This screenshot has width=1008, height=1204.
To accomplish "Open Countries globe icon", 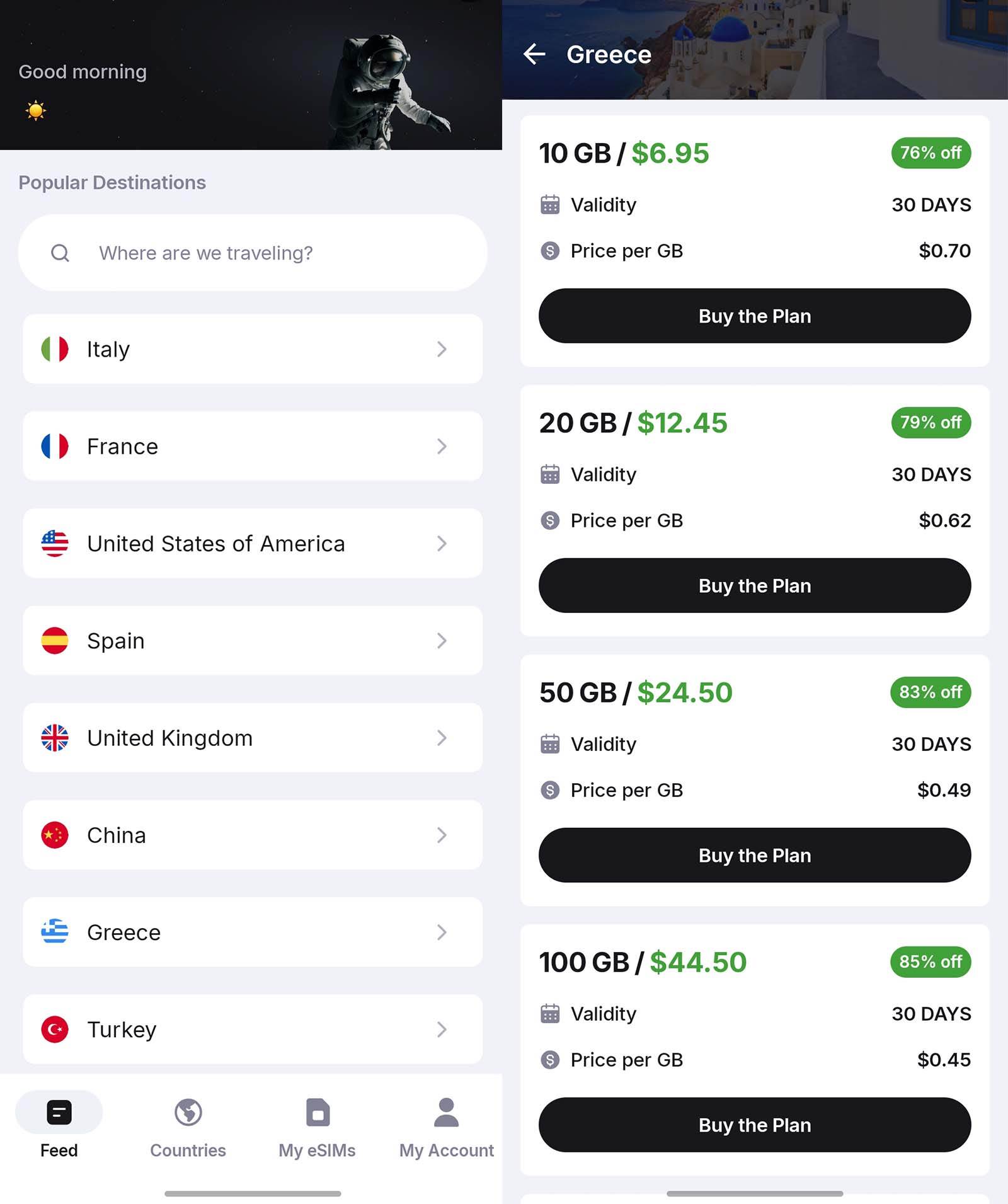I will point(188,1113).
